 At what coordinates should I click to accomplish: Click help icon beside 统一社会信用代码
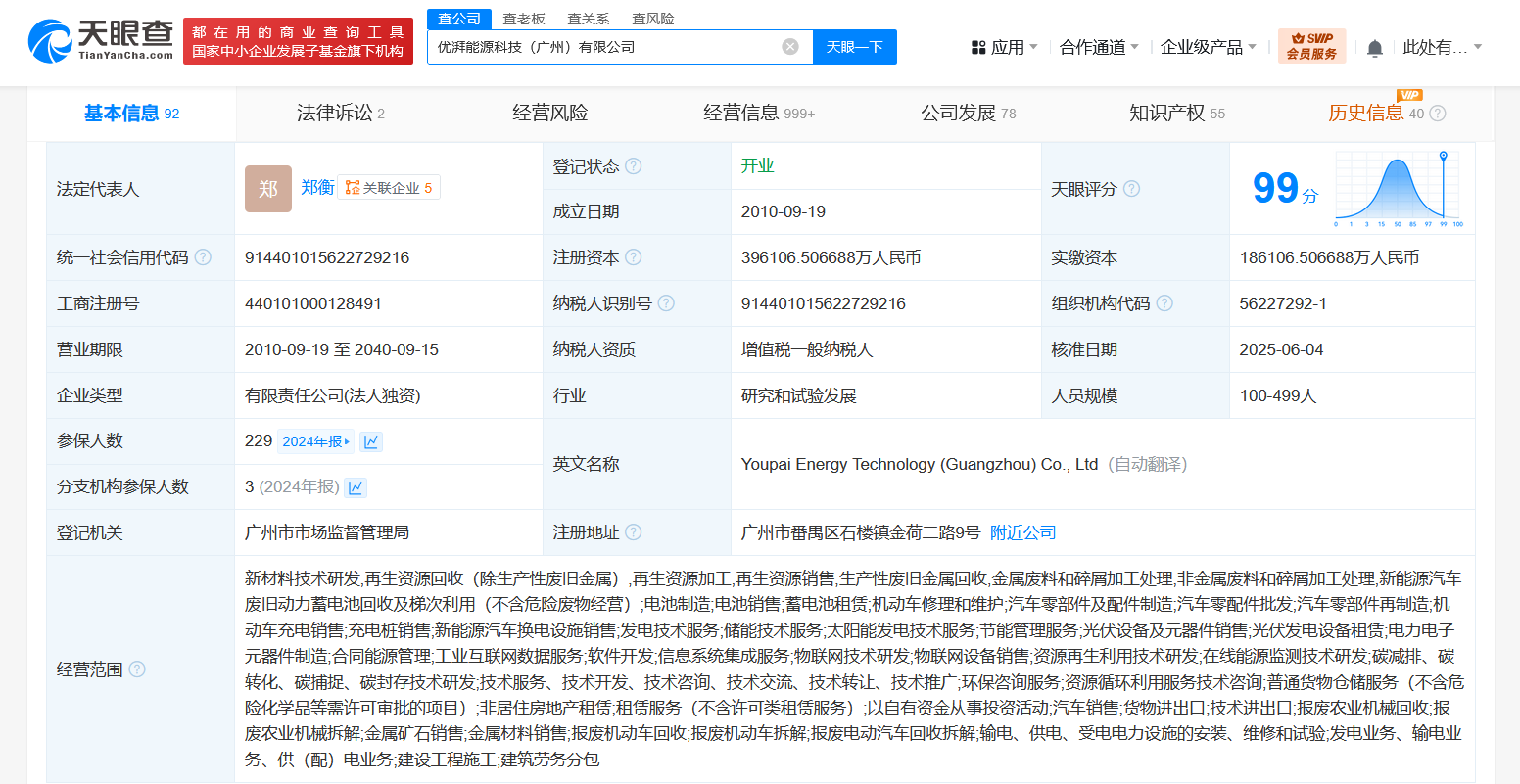click(x=203, y=257)
